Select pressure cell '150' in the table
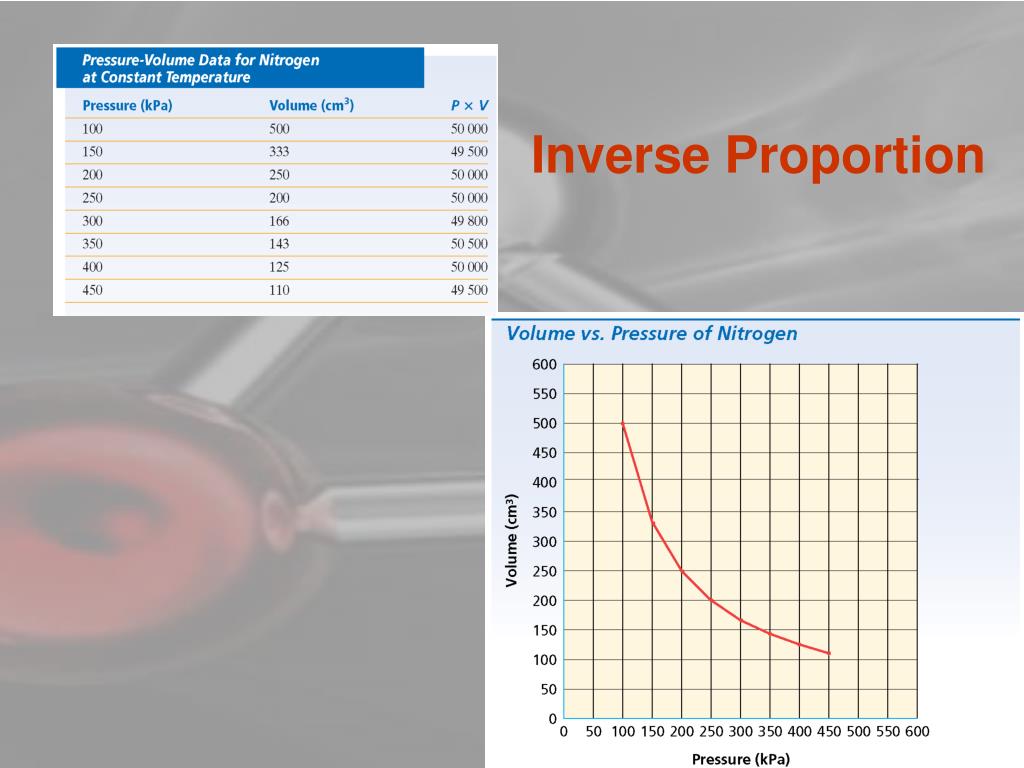 [92, 152]
